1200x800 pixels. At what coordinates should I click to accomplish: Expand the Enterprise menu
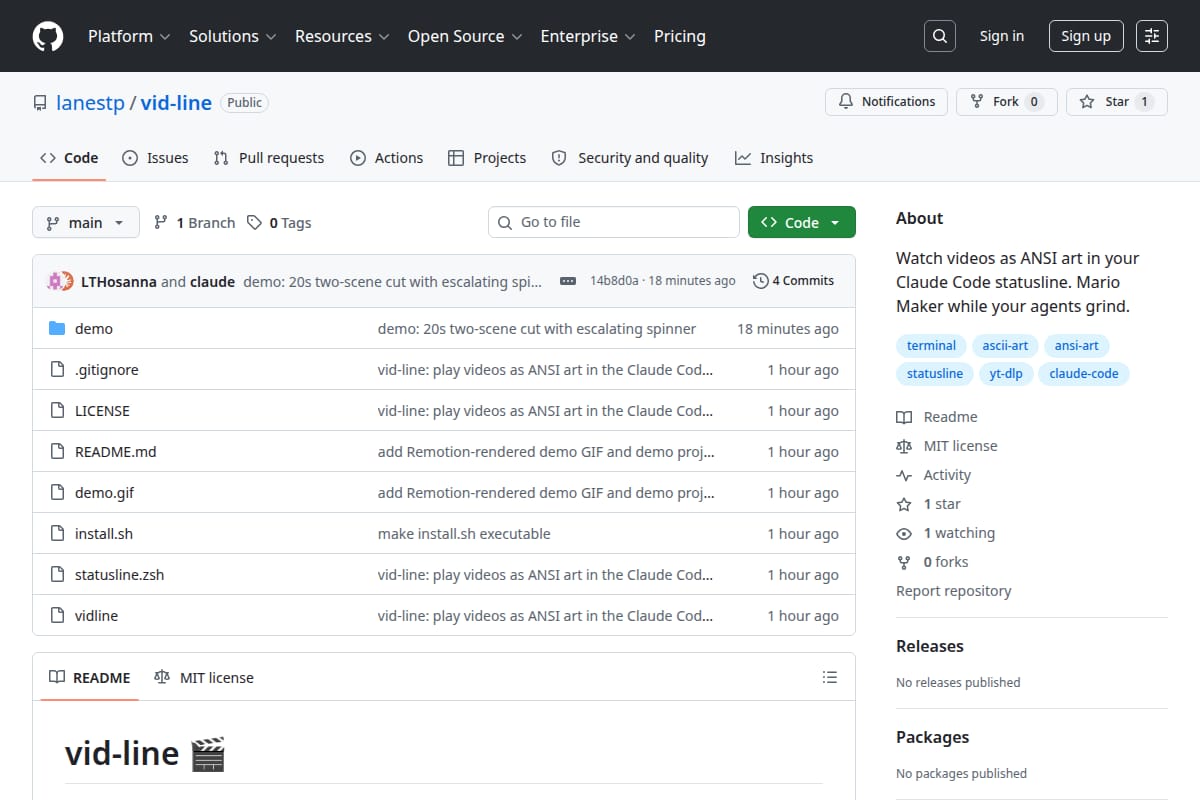tap(588, 36)
